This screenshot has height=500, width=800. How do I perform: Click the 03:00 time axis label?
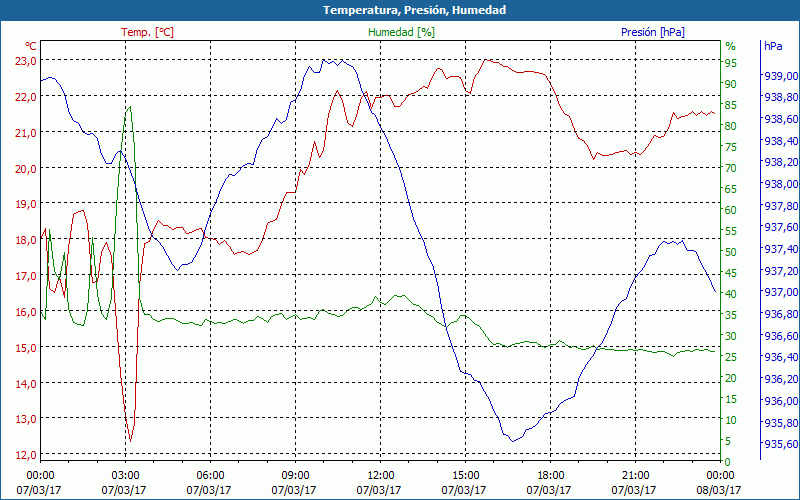[x=124, y=476]
